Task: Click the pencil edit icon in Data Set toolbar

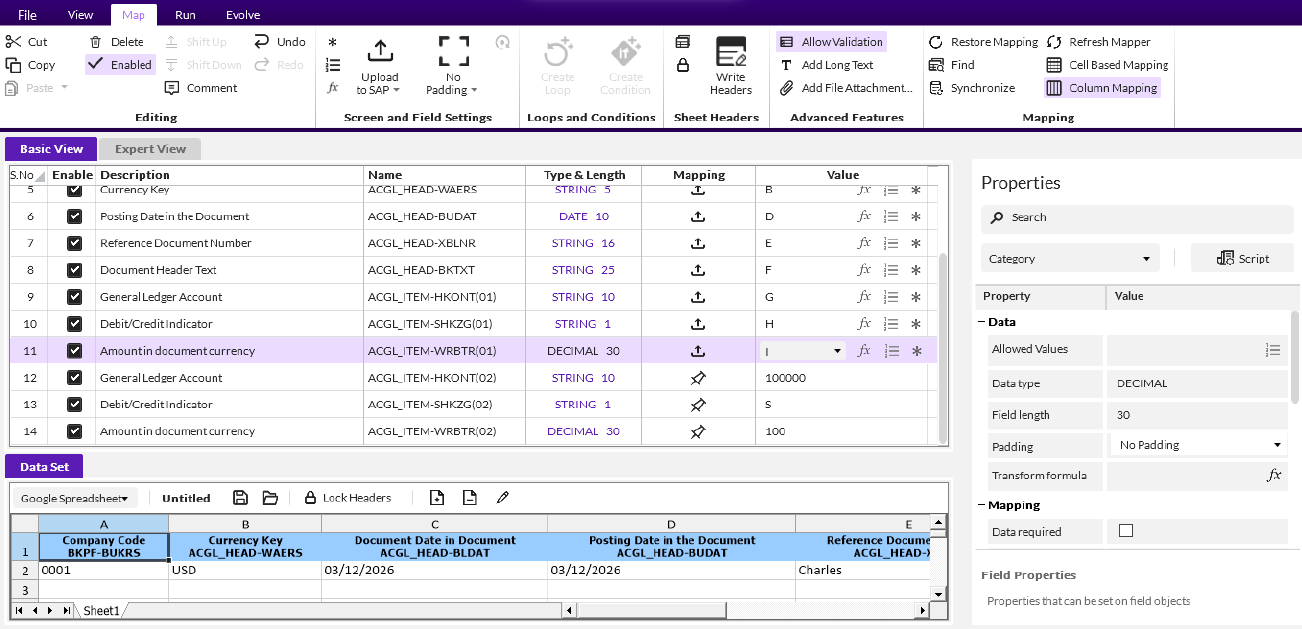Action: 503,498
